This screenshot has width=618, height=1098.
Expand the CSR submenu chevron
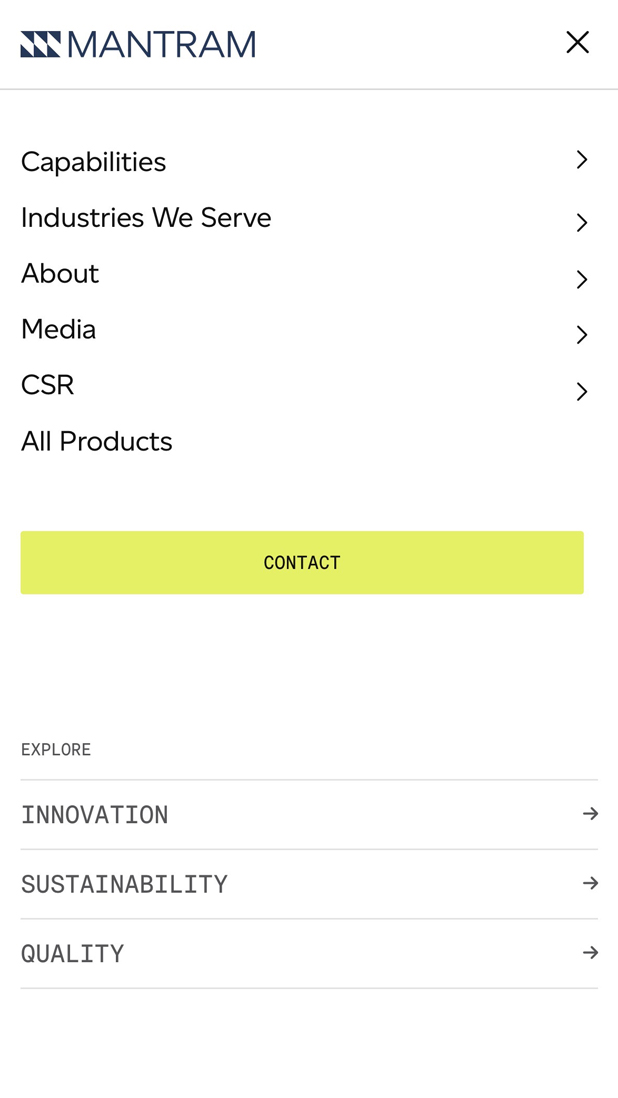point(582,391)
